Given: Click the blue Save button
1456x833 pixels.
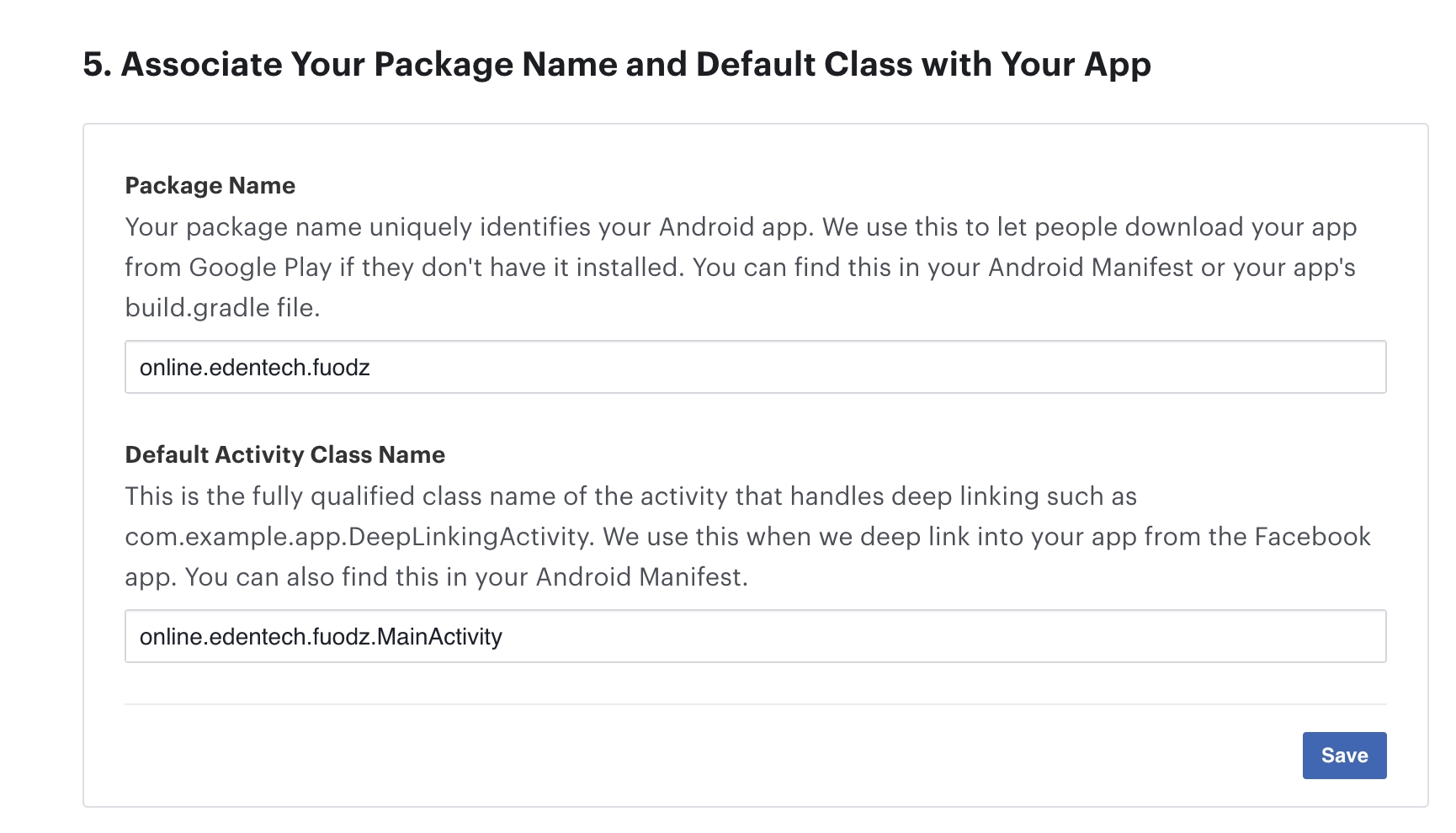Looking at the screenshot, I should [1344, 756].
